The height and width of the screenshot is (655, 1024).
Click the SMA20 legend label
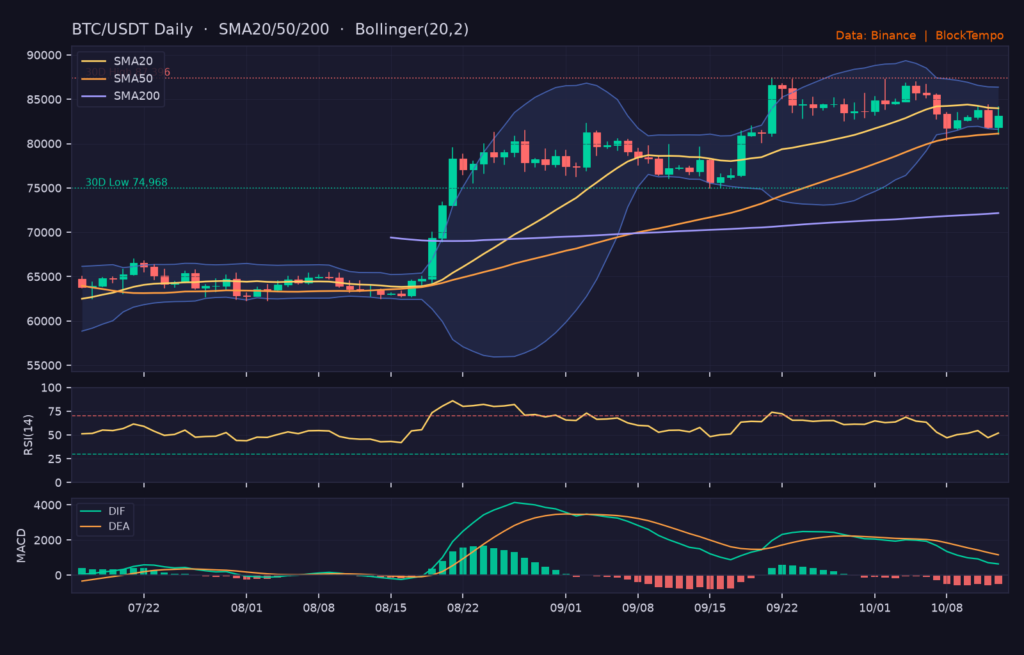[133, 61]
